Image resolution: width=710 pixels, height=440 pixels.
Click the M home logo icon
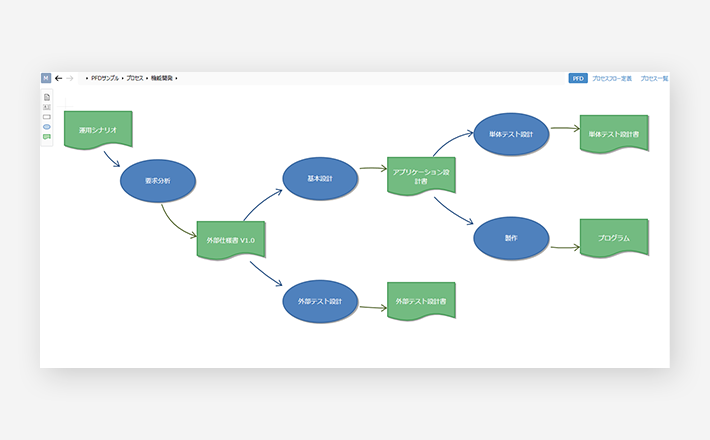click(x=46, y=78)
